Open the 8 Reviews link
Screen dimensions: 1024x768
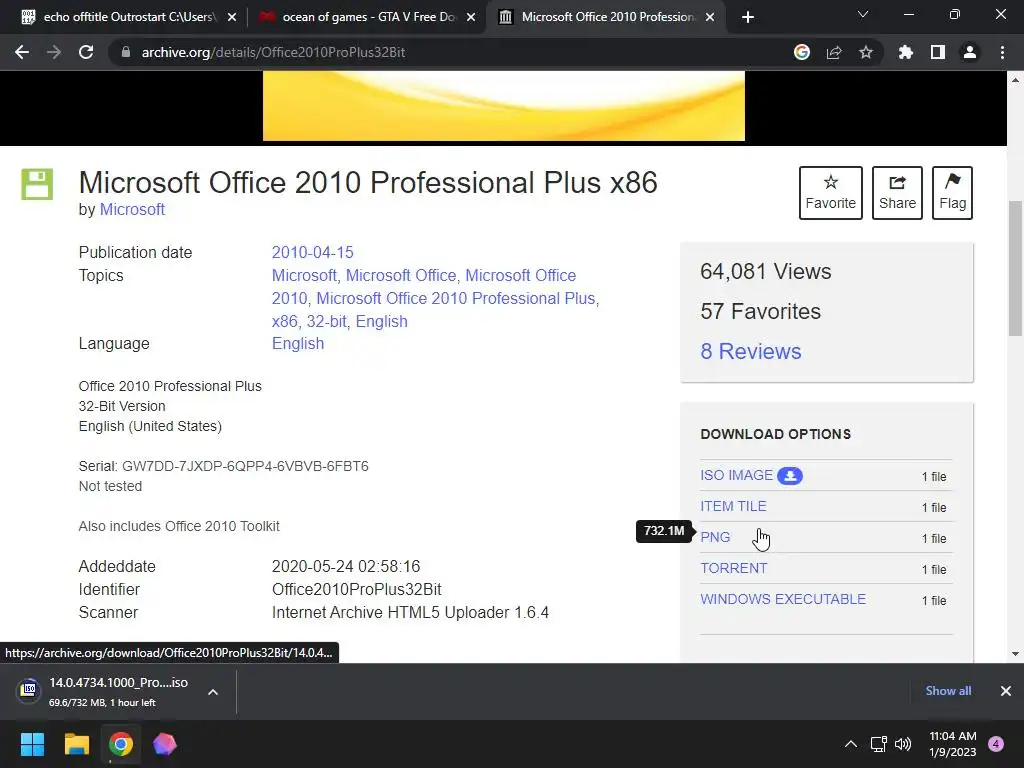click(750, 351)
